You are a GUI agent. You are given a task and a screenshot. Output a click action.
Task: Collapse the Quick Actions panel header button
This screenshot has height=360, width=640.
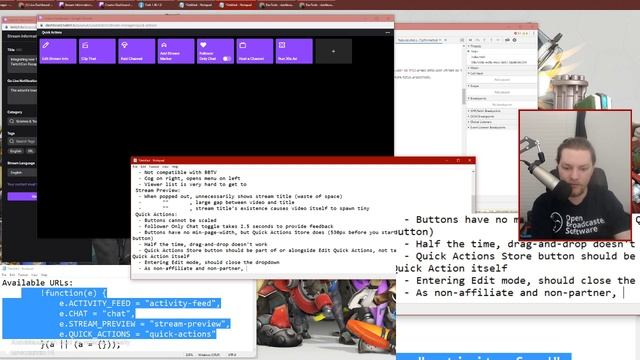coord(387,32)
